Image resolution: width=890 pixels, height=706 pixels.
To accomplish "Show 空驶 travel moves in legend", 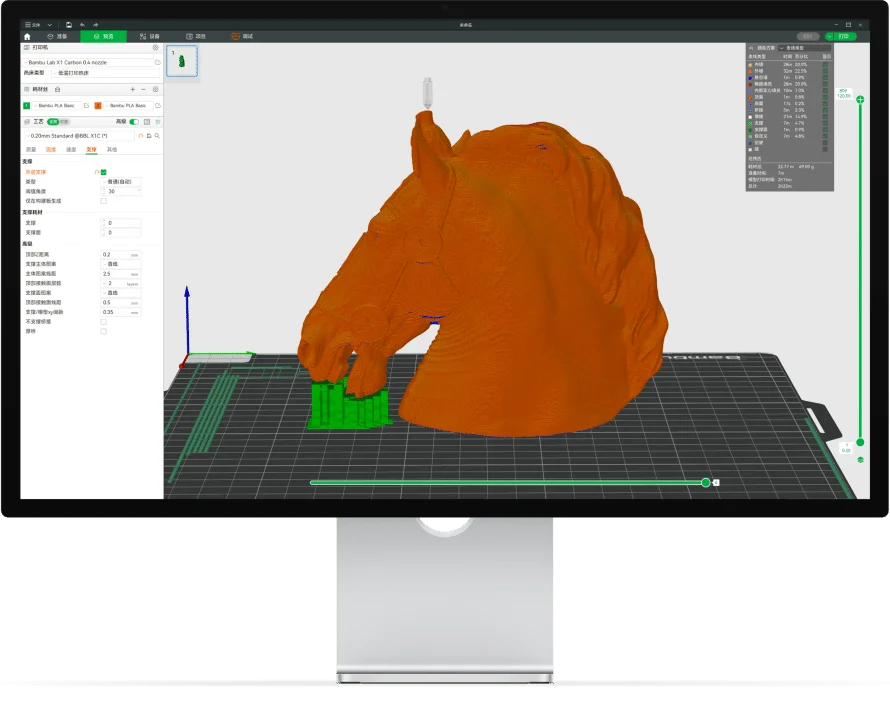I will point(825,142).
